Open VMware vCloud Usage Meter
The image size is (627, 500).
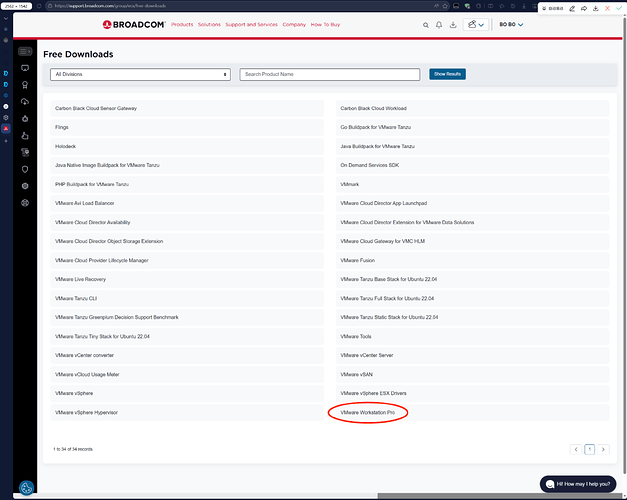click(x=187, y=374)
